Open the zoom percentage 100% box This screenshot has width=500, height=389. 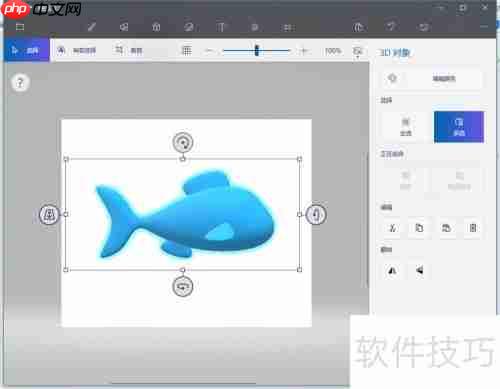(x=333, y=51)
